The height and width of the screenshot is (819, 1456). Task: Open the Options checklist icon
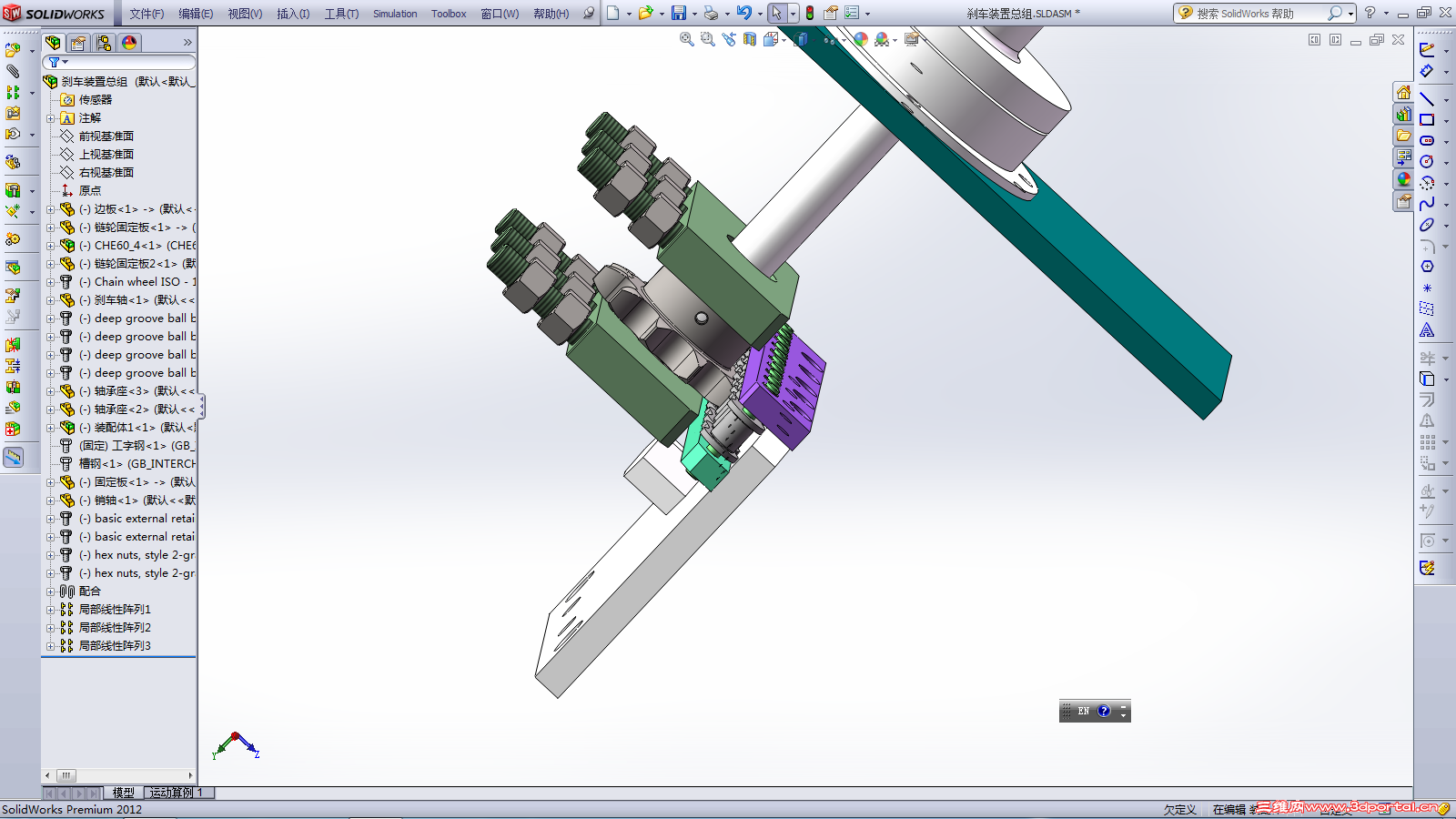point(852,13)
